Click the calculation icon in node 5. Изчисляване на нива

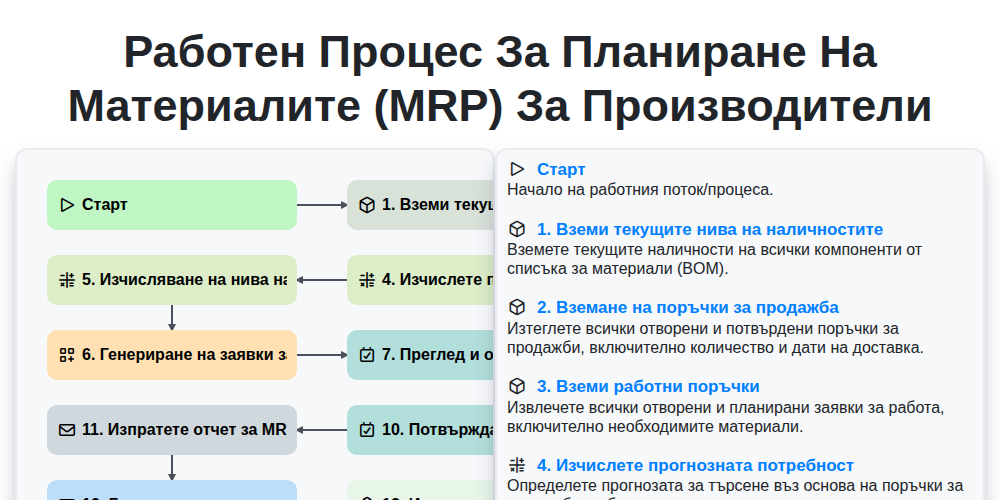[67, 280]
